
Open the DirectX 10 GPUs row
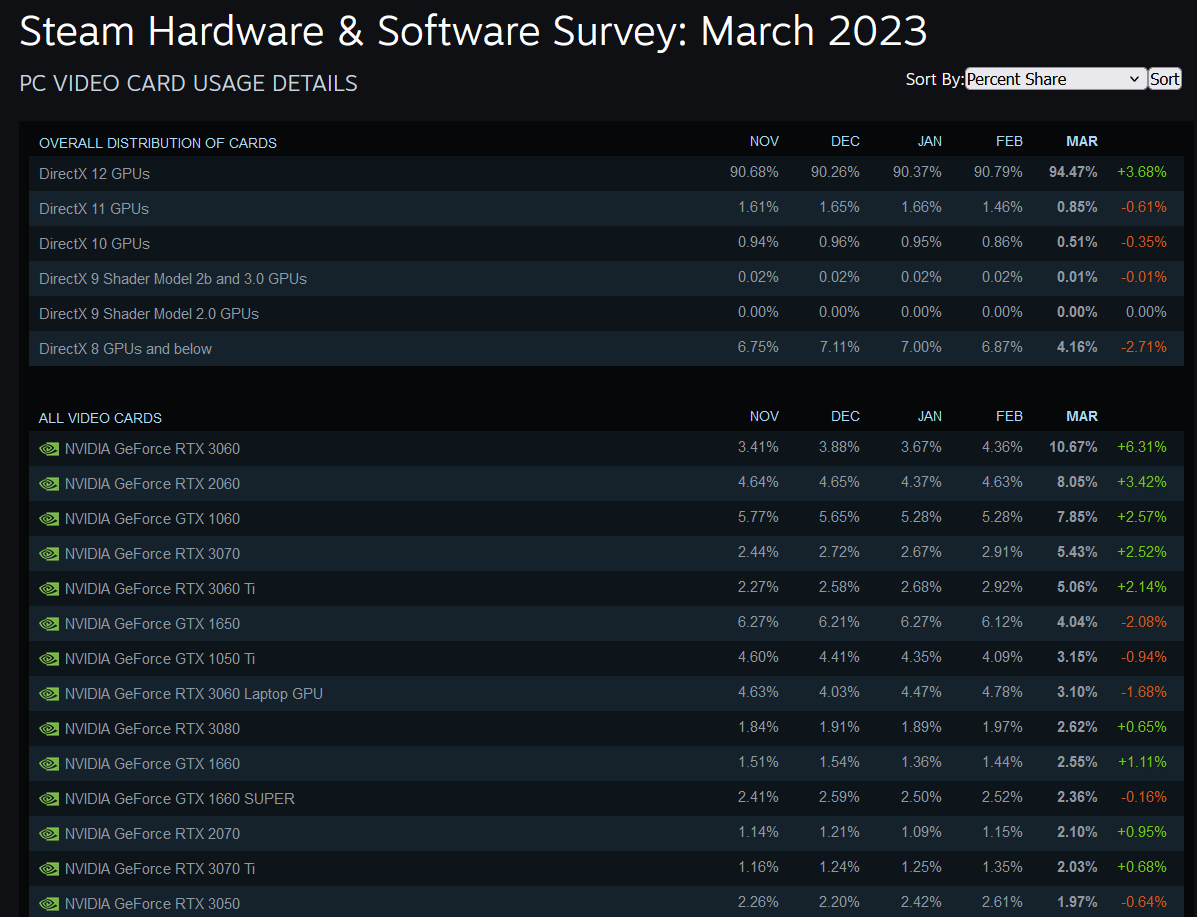click(606, 244)
